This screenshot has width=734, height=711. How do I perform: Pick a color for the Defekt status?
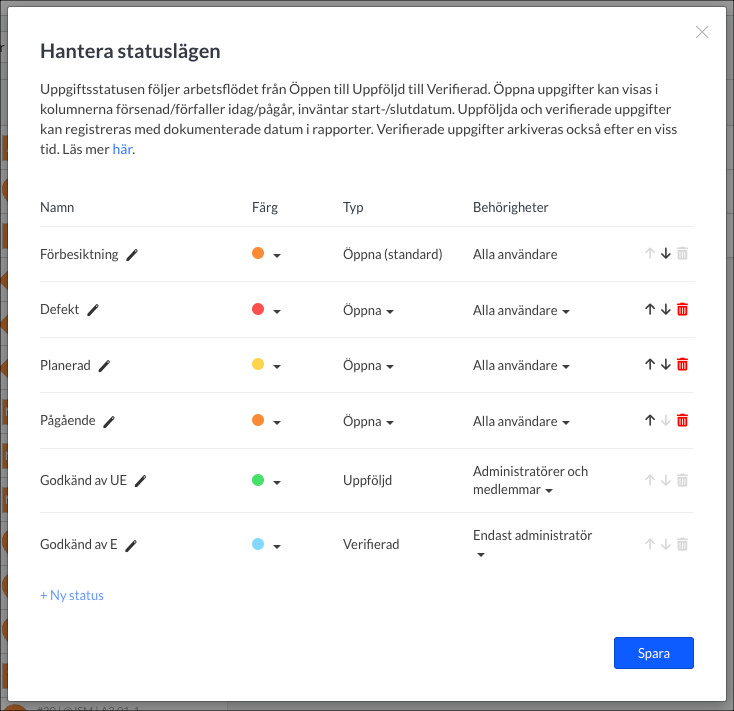(267, 311)
